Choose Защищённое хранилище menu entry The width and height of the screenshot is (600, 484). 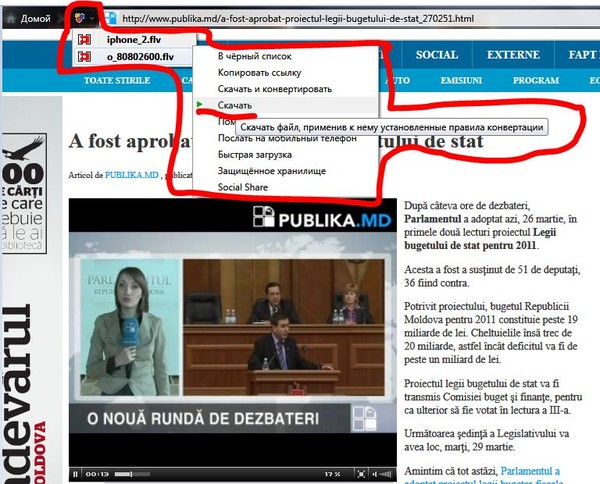[x=272, y=171]
